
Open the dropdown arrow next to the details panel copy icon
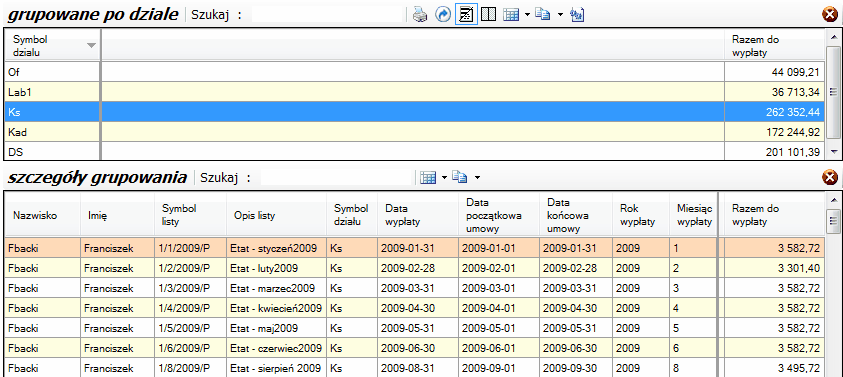pos(477,177)
